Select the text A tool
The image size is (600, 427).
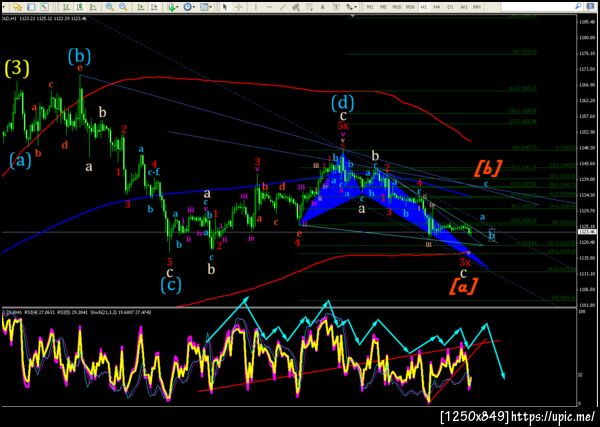coord(323,7)
